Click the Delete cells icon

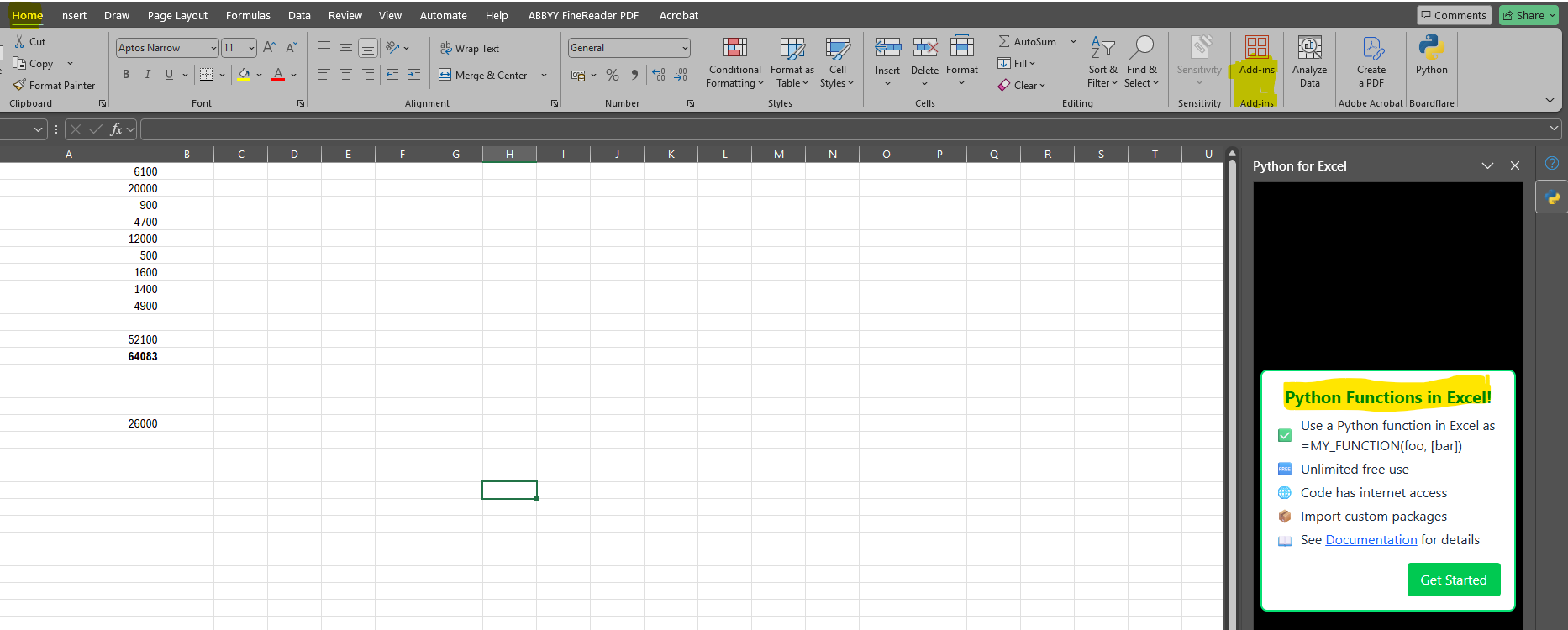924,47
